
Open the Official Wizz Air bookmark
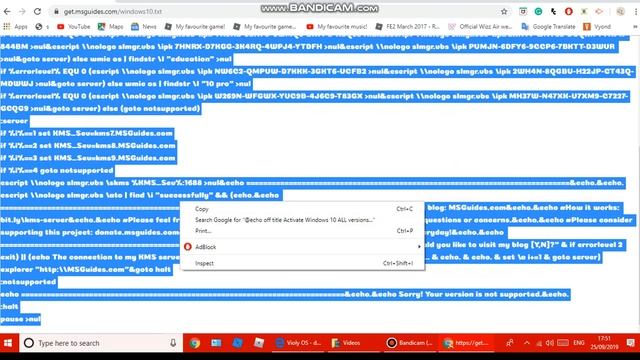point(480,27)
